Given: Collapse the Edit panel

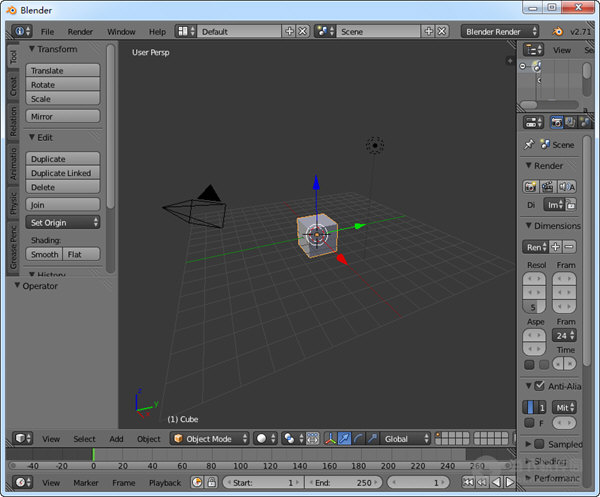Looking at the screenshot, I should [x=32, y=137].
